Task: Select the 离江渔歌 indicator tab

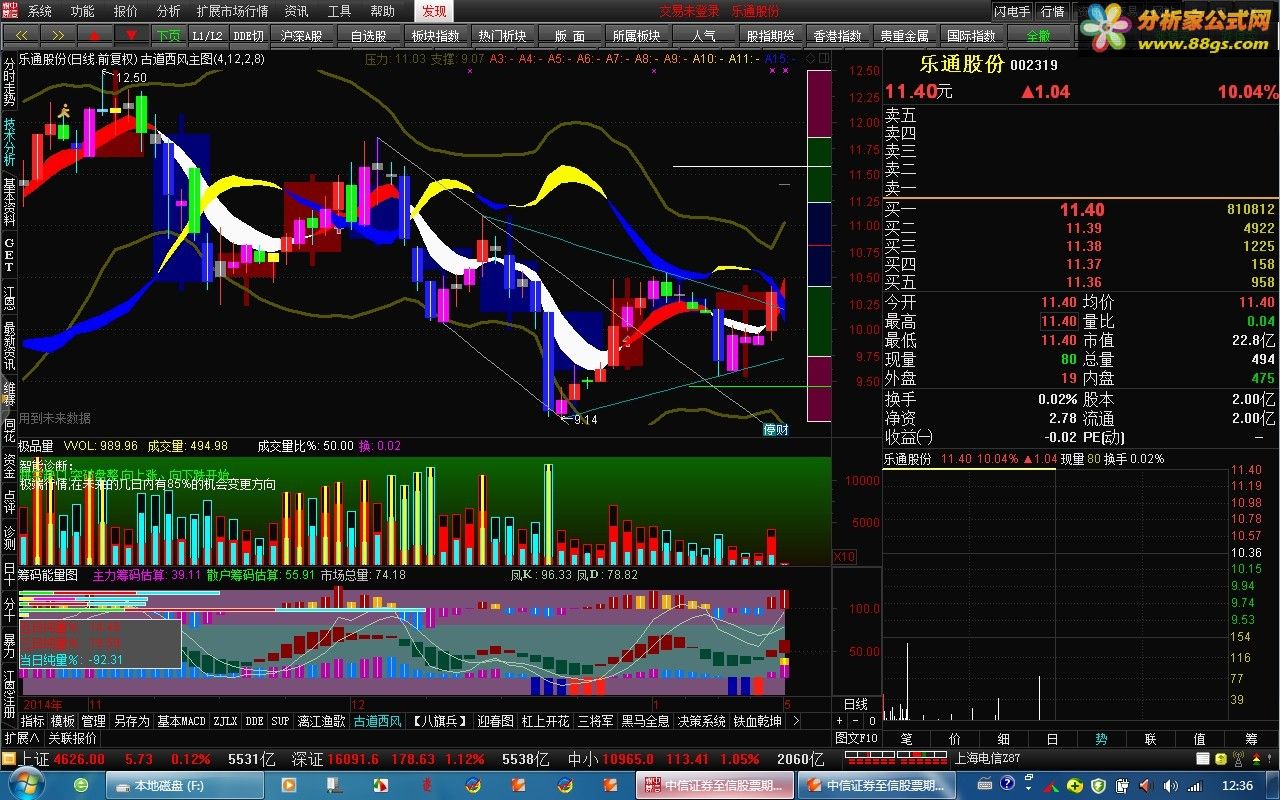Action: 321,721
